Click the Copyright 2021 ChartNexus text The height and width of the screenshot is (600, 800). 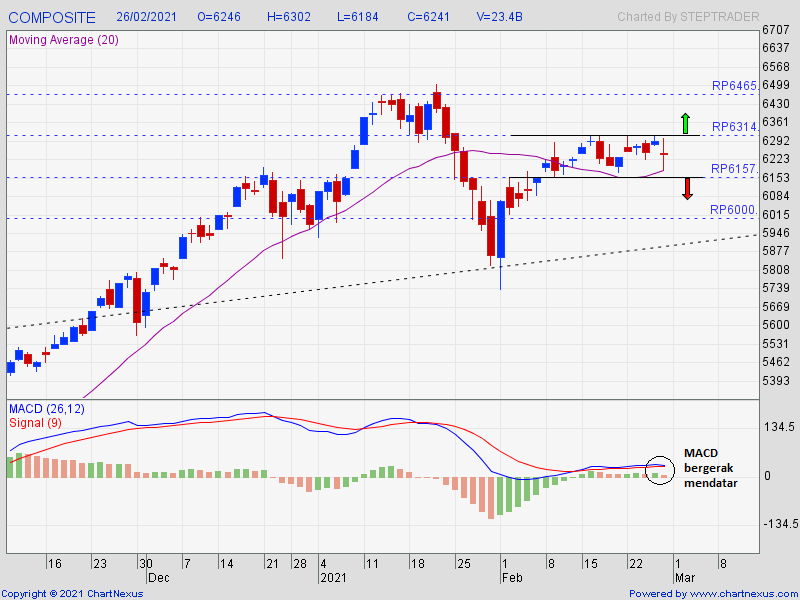(72, 594)
